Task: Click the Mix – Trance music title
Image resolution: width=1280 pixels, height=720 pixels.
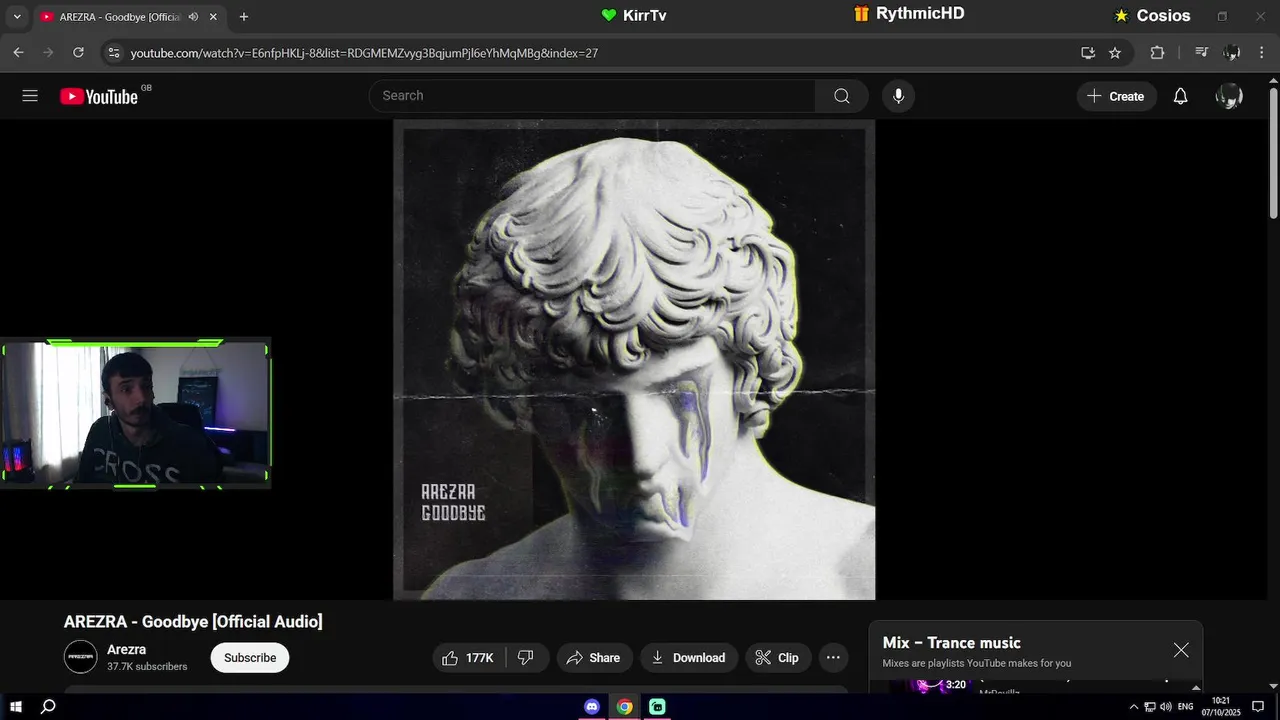Action: [951, 643]
